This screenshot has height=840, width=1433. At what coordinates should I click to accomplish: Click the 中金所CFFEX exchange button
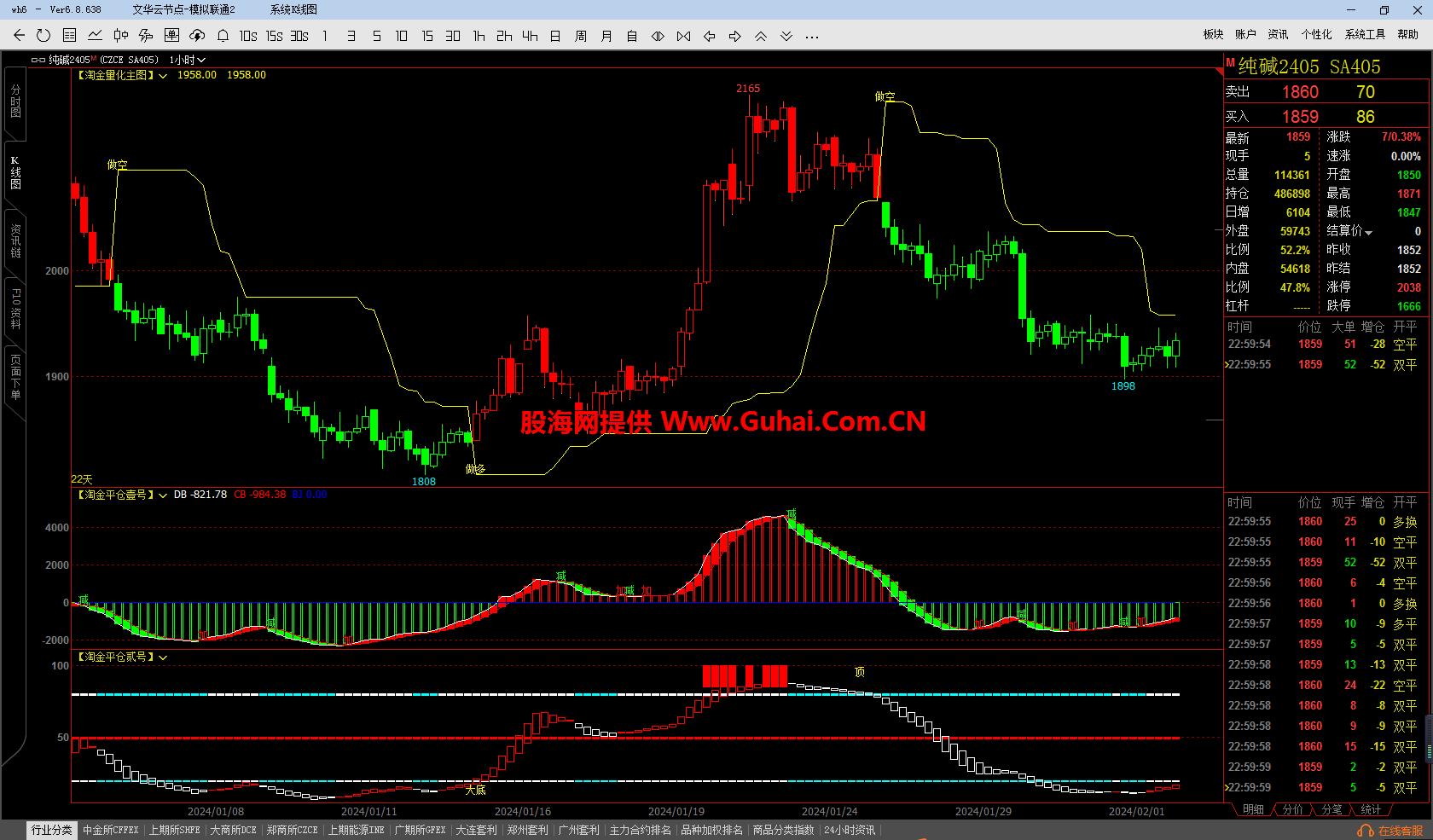pos(111,830)
